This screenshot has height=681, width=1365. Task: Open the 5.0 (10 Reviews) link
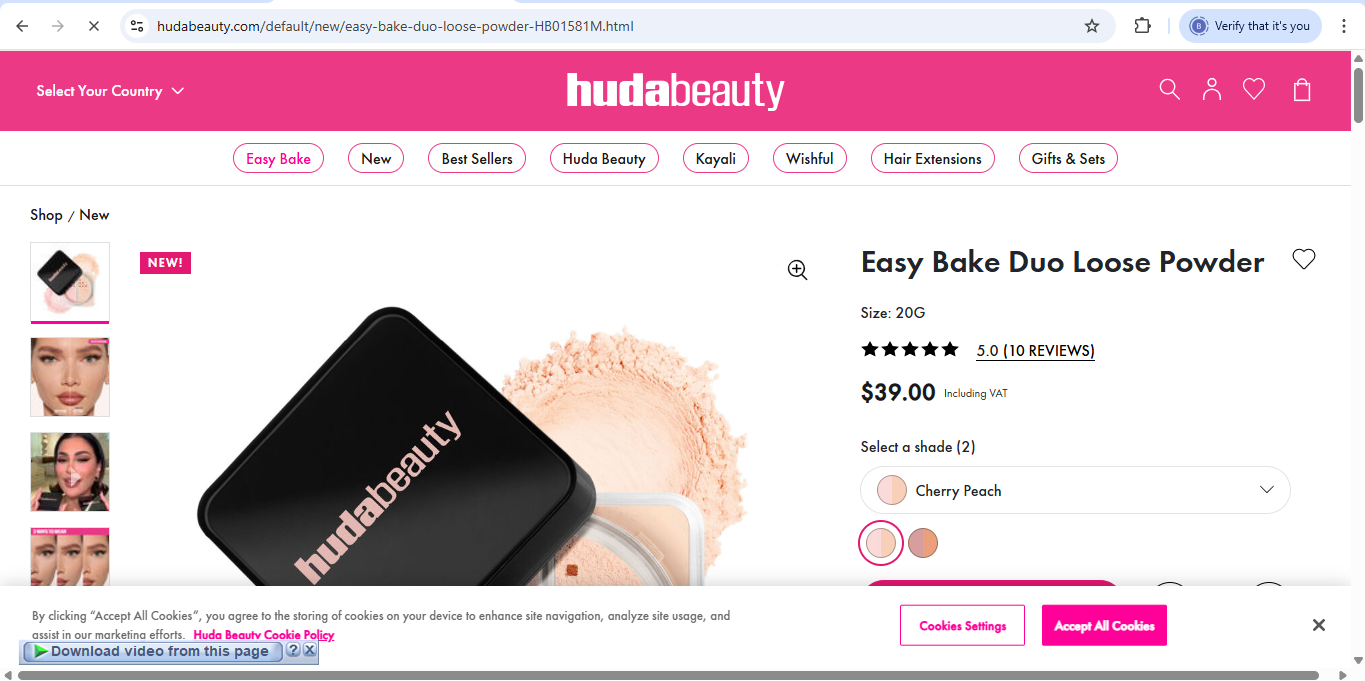click(x=1035, y=351)
